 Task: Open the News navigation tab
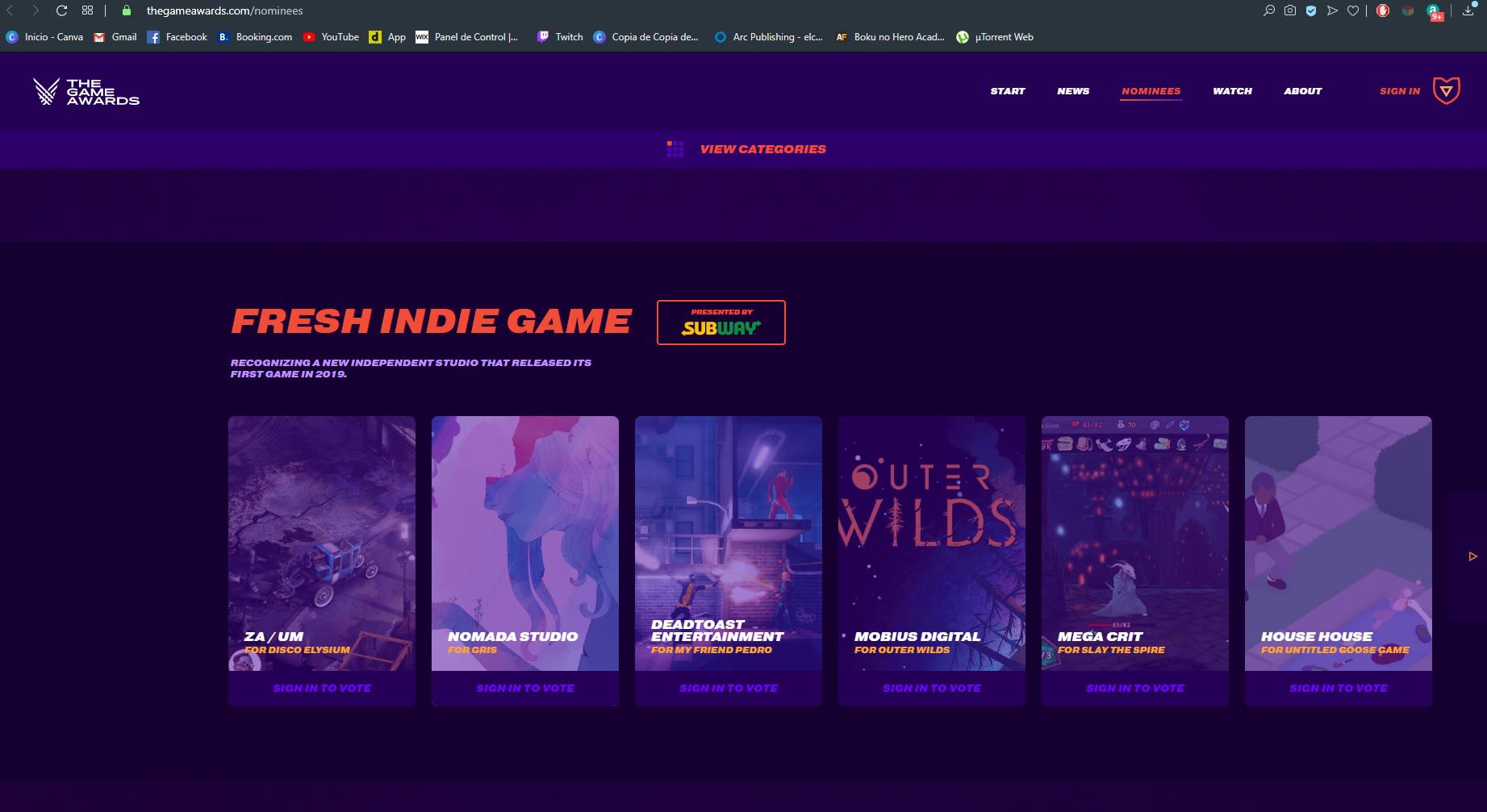[1072, 91]
